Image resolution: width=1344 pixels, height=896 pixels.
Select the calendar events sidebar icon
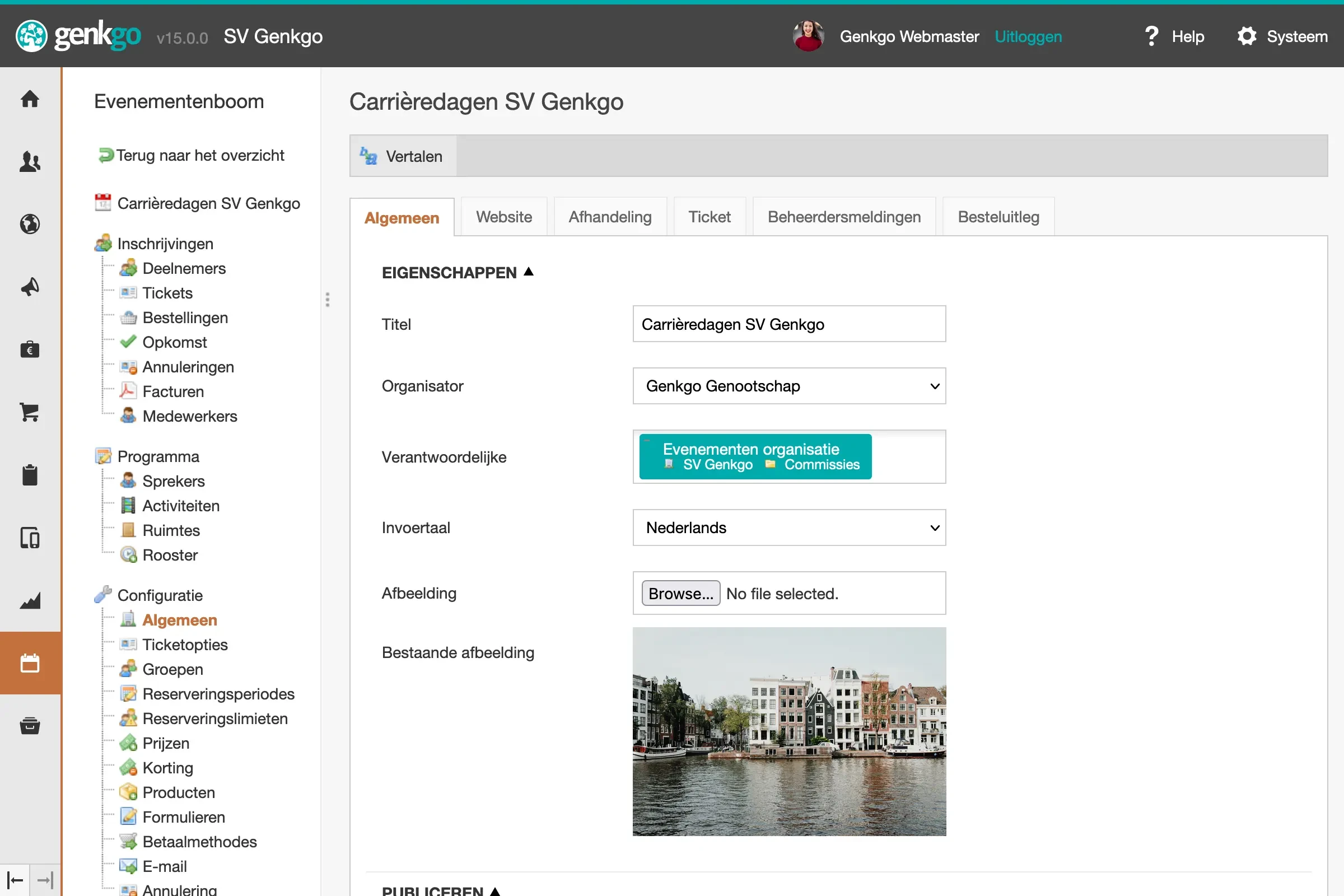(30, 663)
